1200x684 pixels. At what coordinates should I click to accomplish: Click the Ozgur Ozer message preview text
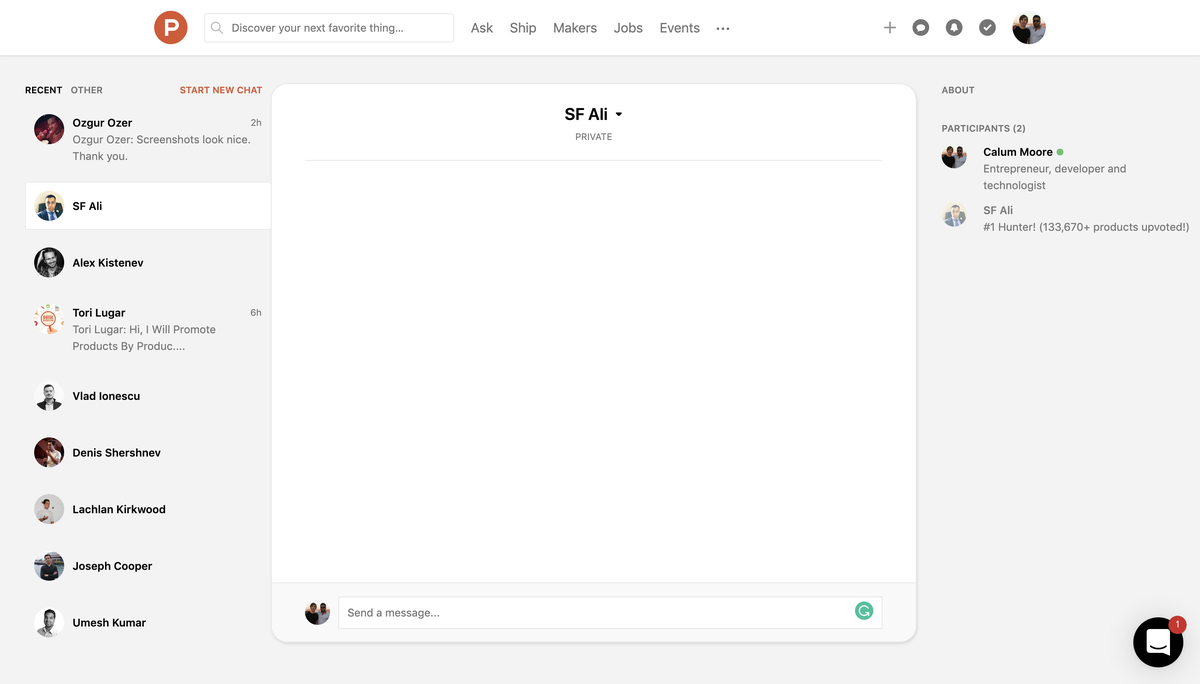click(x=162, y=148)
